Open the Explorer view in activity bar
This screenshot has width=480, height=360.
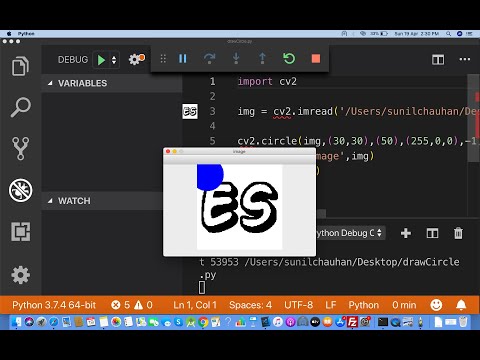click(20, 66)
